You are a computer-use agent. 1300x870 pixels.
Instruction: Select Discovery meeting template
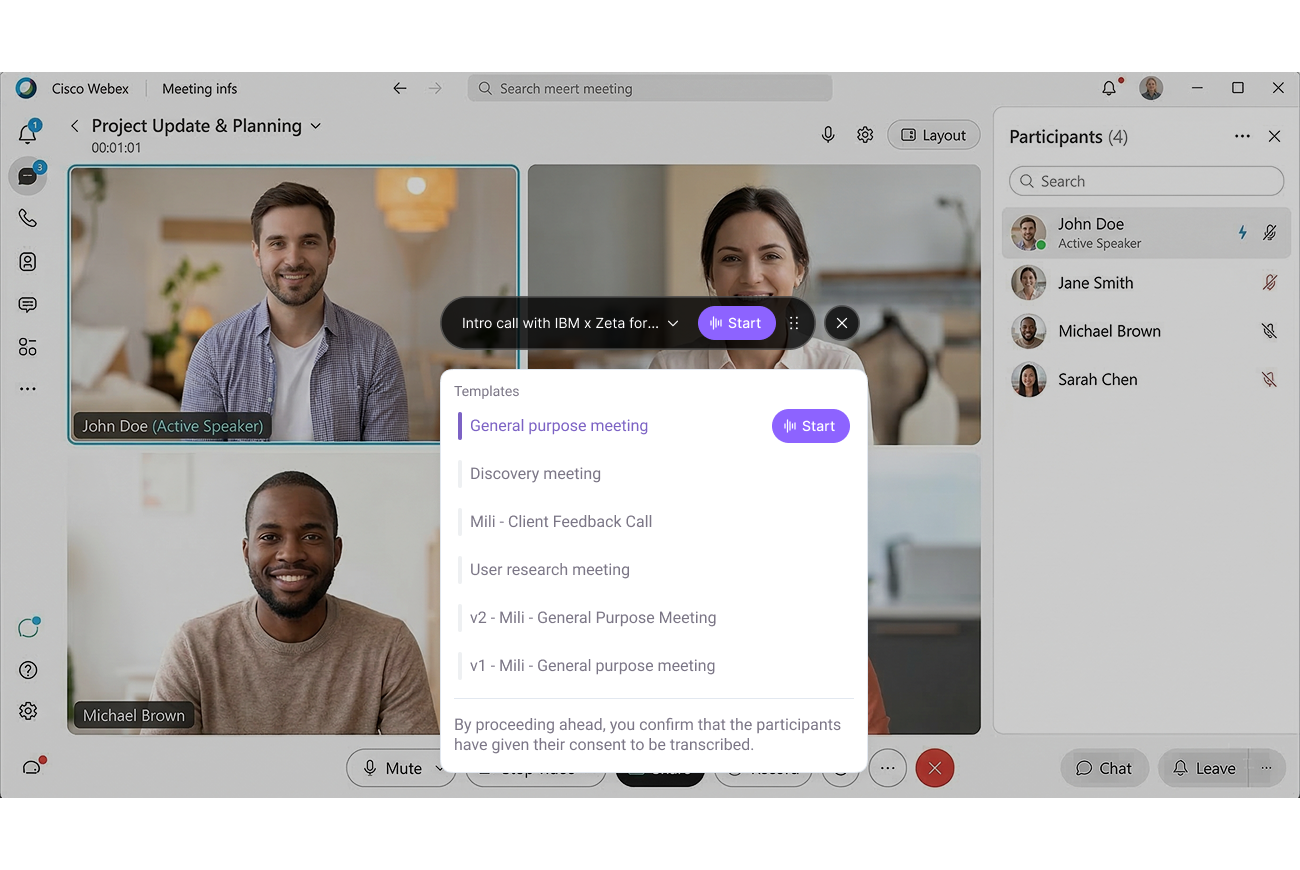pyautogui.click(x=535, y=474)
